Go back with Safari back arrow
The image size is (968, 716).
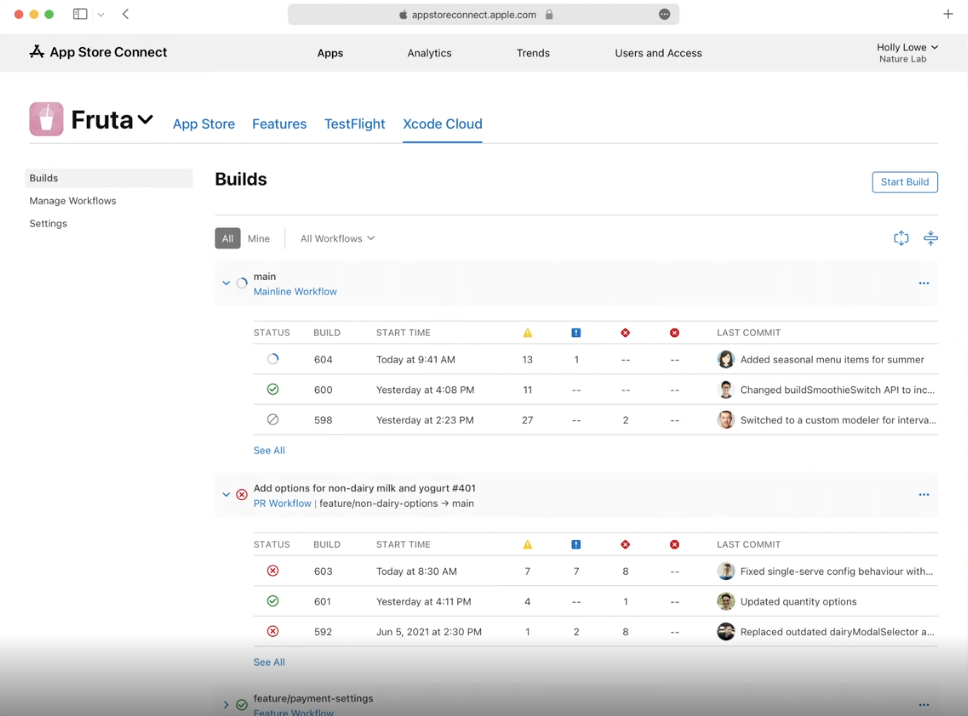coord(125,14)
